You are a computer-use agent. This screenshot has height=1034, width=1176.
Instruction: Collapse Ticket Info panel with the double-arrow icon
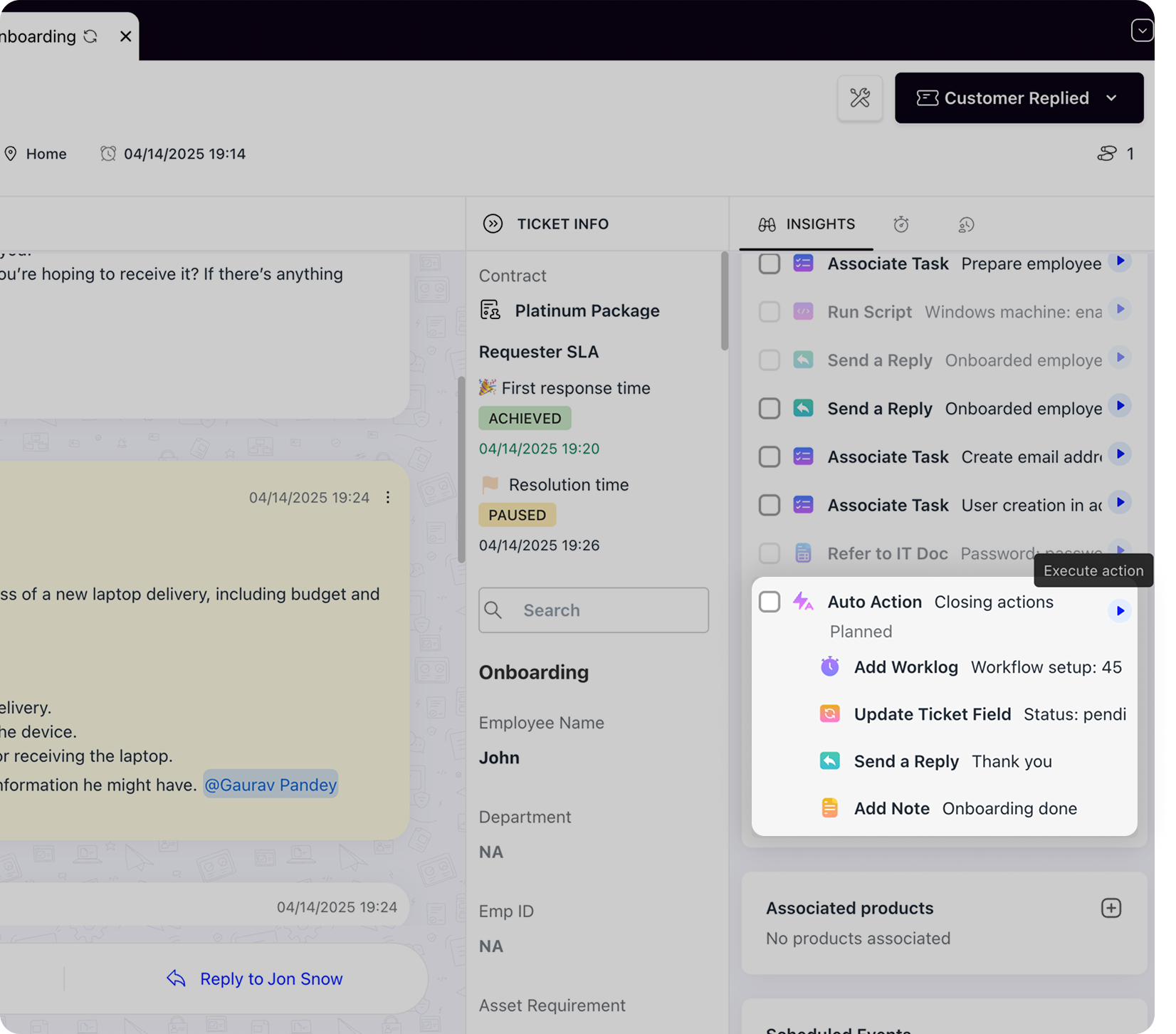pos(493,224)
